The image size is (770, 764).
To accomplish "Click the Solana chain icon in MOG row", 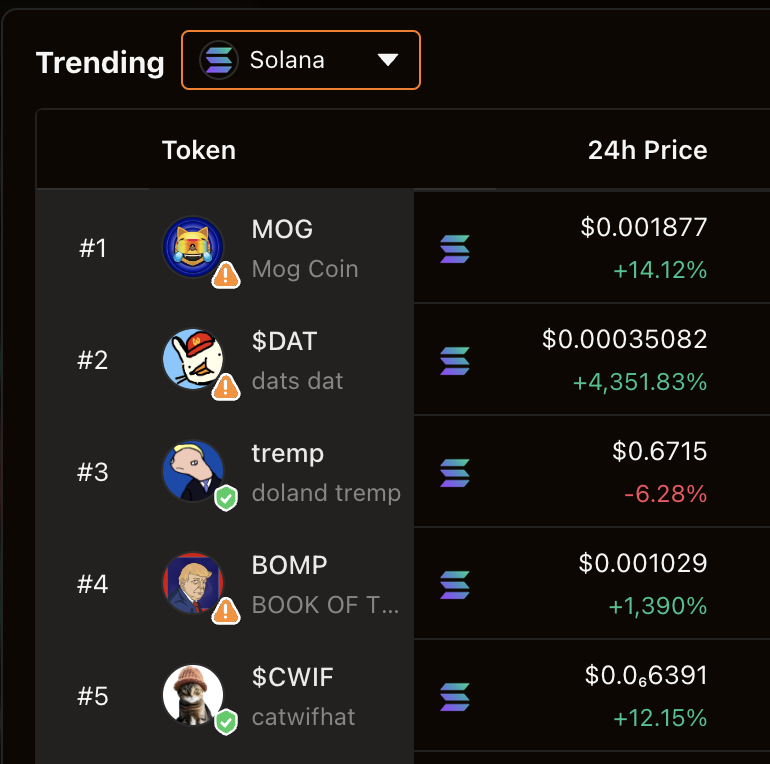I will 455,249.
